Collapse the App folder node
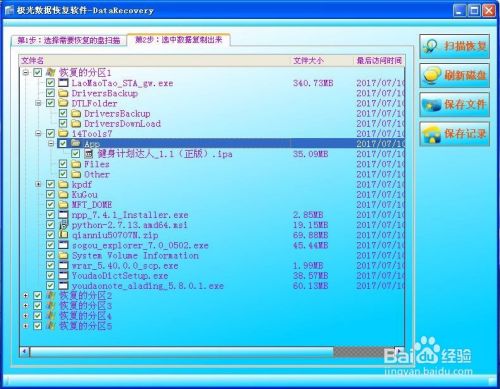The height and width of the screenshot is (389, 500). pyautogui.click(x=51, y=144)
